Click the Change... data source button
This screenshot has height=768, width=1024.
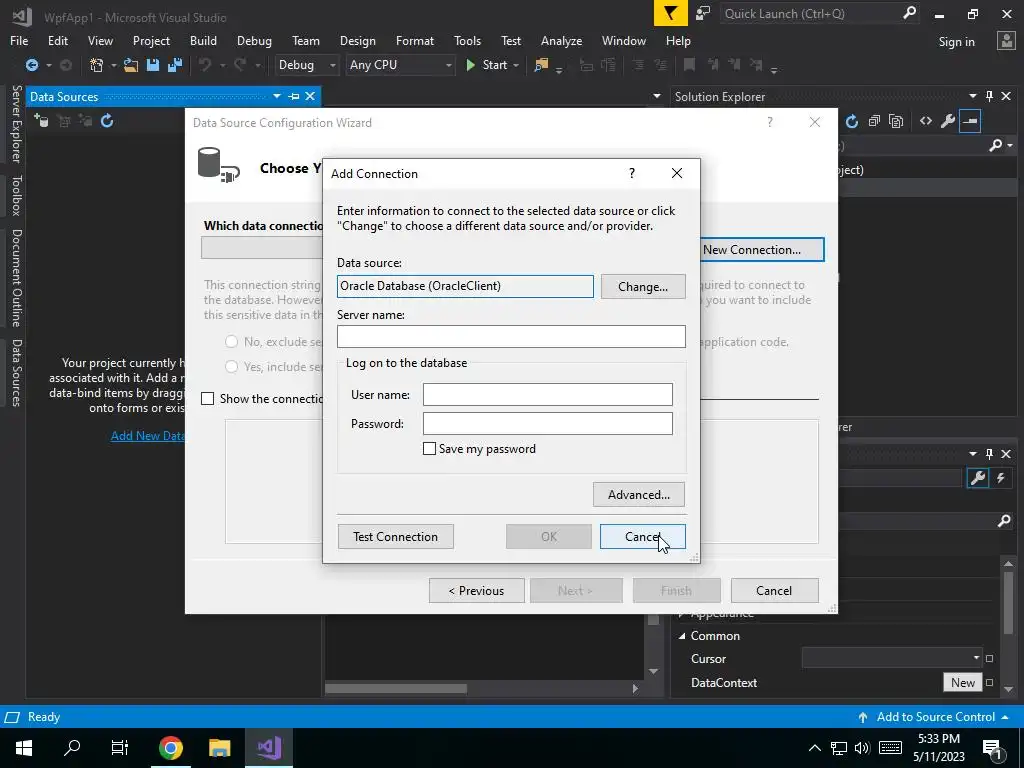(643, 287)
